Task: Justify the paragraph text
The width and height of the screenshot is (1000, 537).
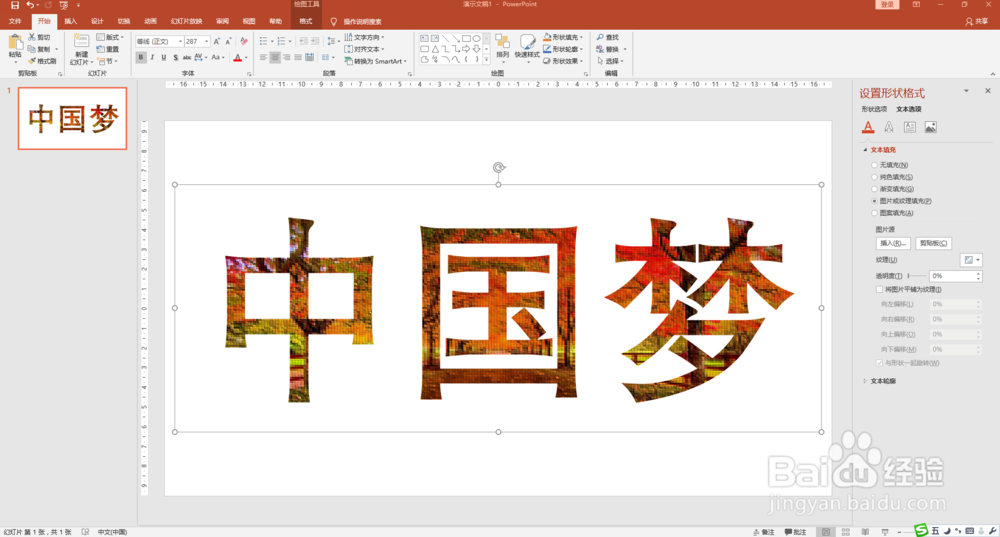Action: point(298,57)
